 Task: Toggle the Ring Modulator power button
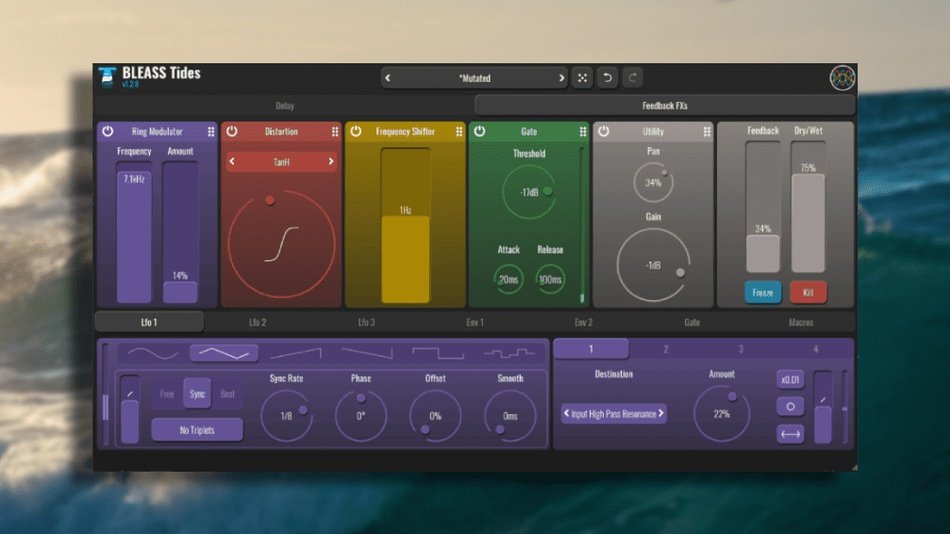coord(107,132)
